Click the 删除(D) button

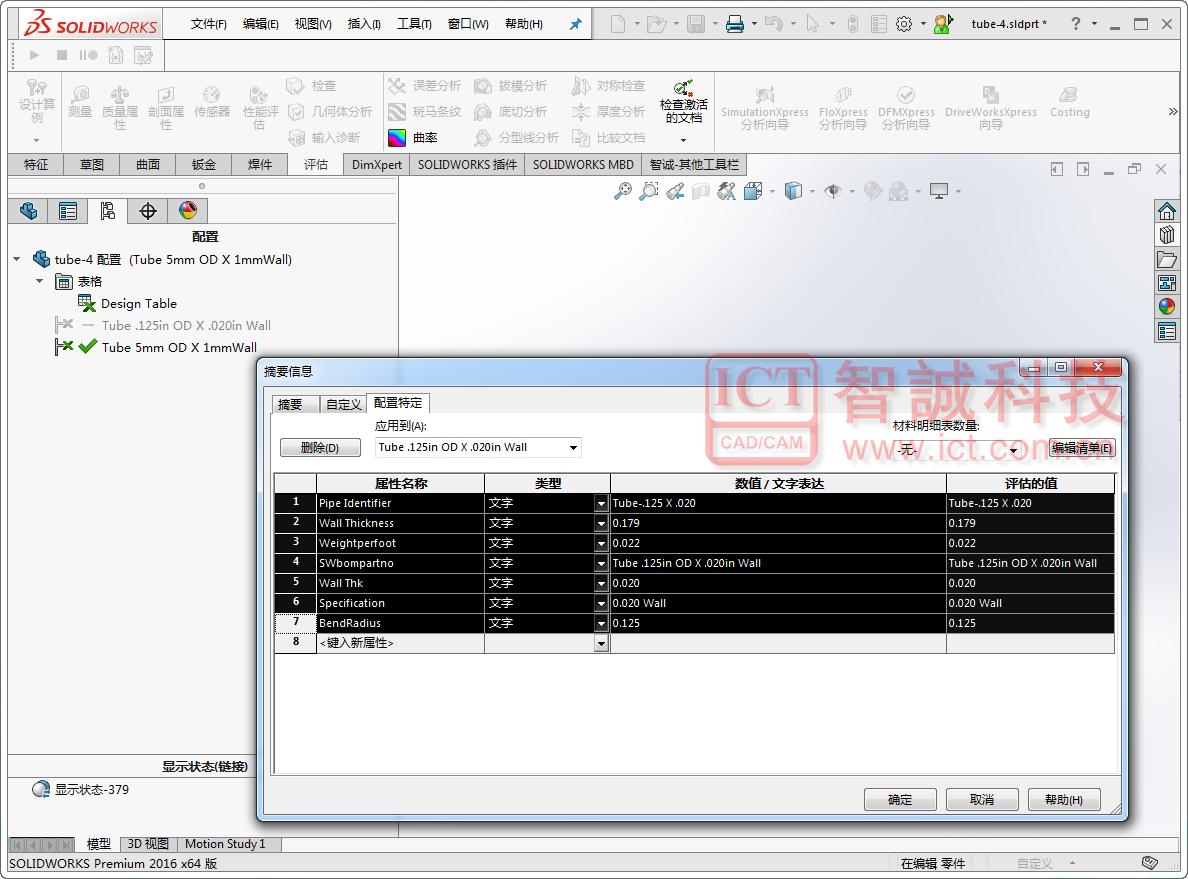coord(320,448)
